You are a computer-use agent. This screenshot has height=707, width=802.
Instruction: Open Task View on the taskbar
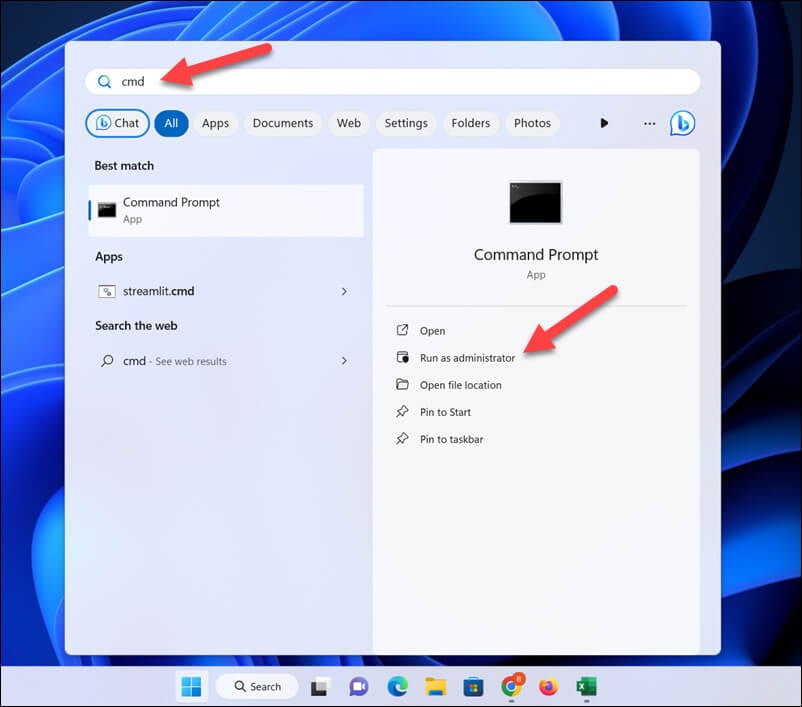click(321, 687)
